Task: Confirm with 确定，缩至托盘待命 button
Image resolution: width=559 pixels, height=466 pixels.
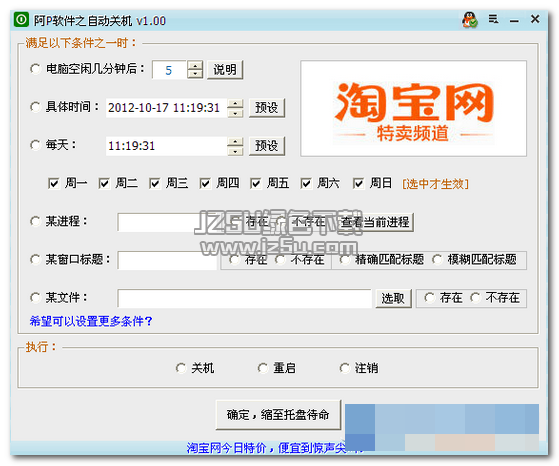Action: [278, 415]
